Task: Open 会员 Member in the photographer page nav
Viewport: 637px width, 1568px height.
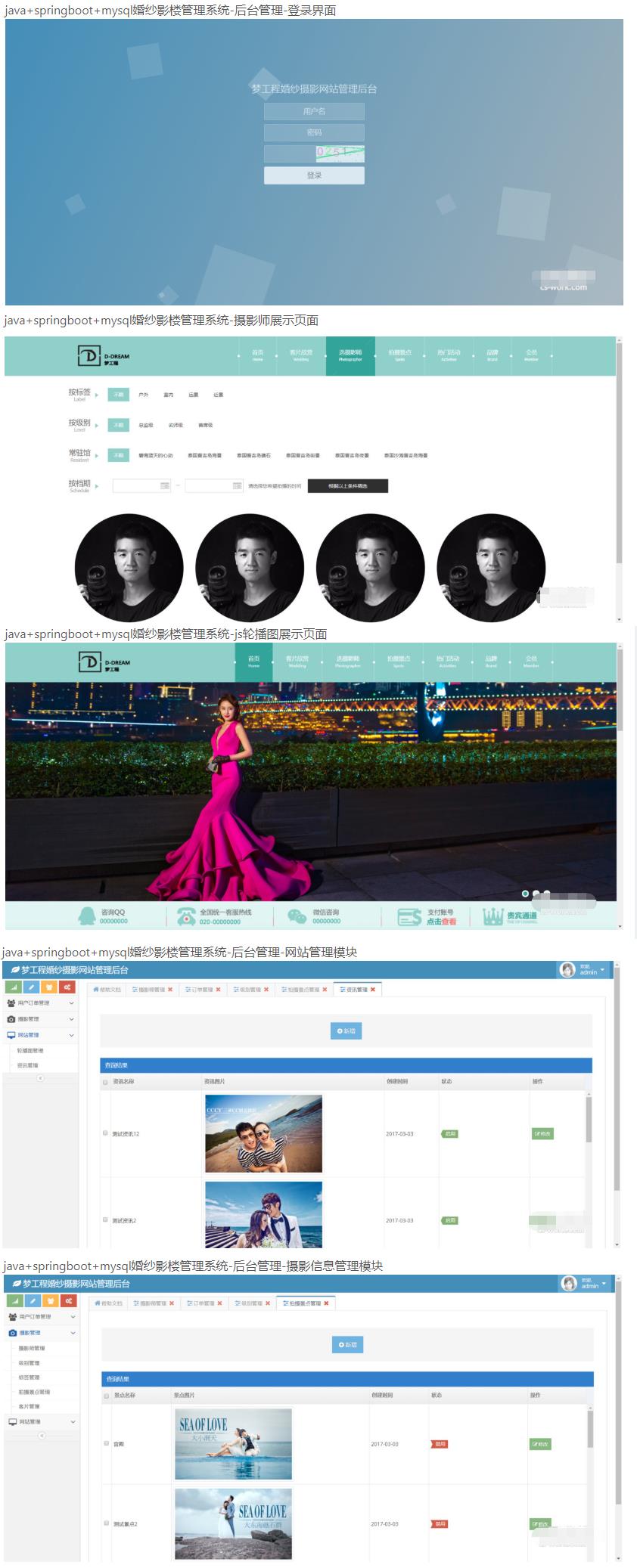Action: [531, 355]
